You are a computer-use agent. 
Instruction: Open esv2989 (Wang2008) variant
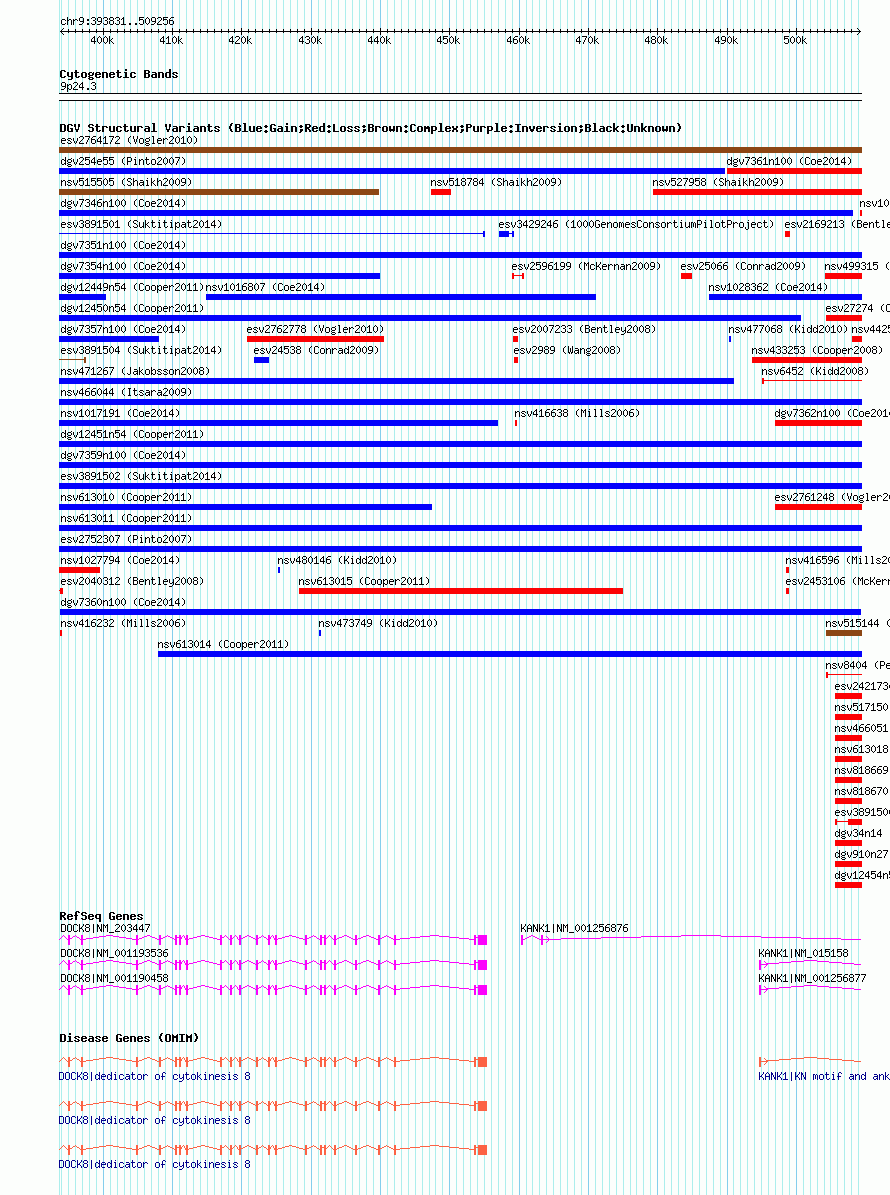coord(516,360)
